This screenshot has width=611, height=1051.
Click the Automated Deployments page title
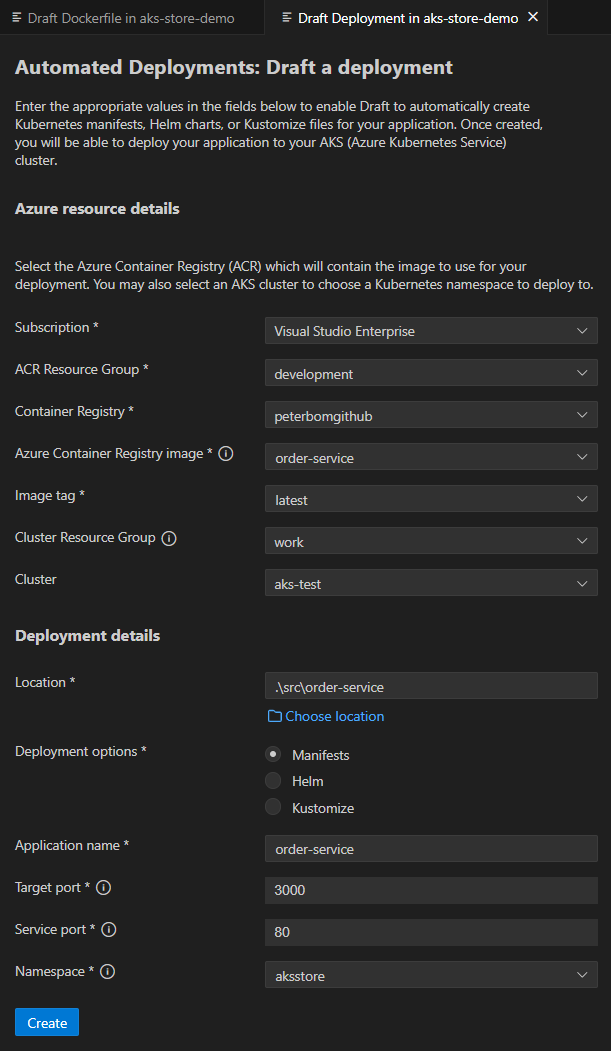tap(234, 68)
